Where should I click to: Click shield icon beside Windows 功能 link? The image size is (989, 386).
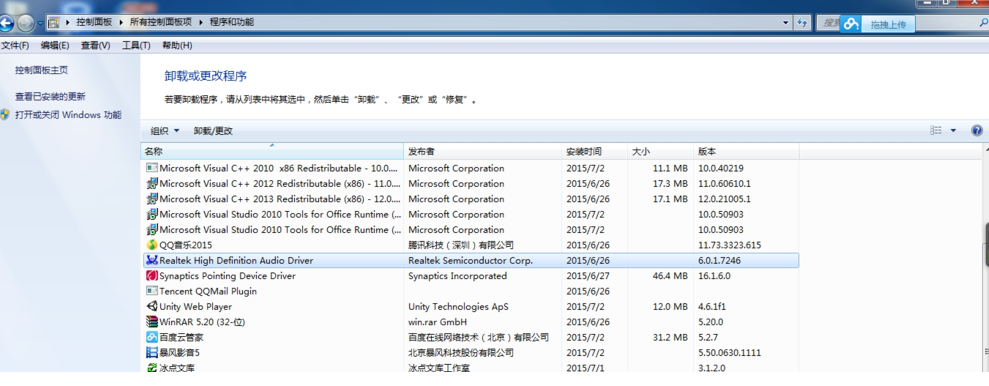point(5,115)
